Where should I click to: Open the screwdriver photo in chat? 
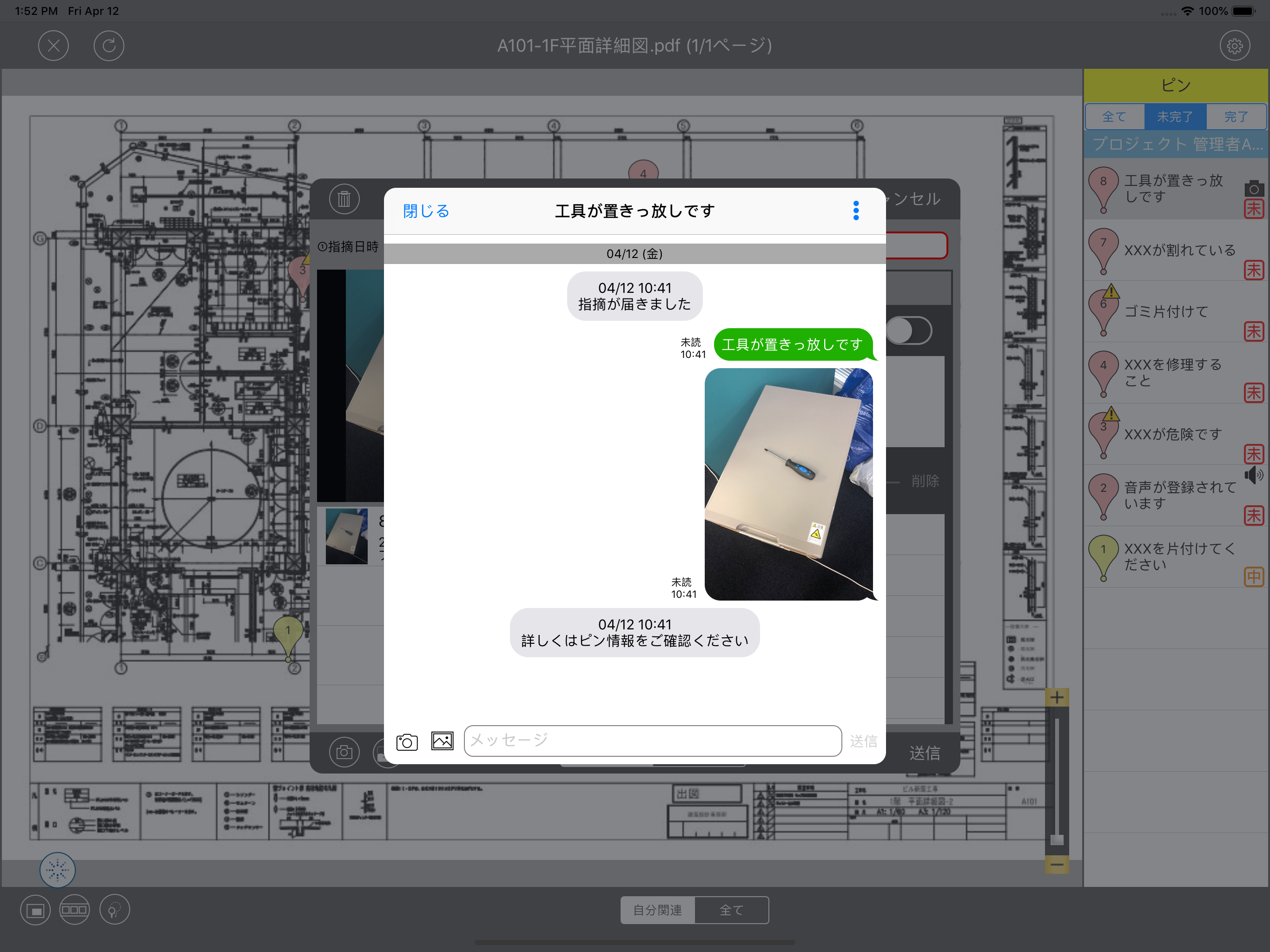788,484
